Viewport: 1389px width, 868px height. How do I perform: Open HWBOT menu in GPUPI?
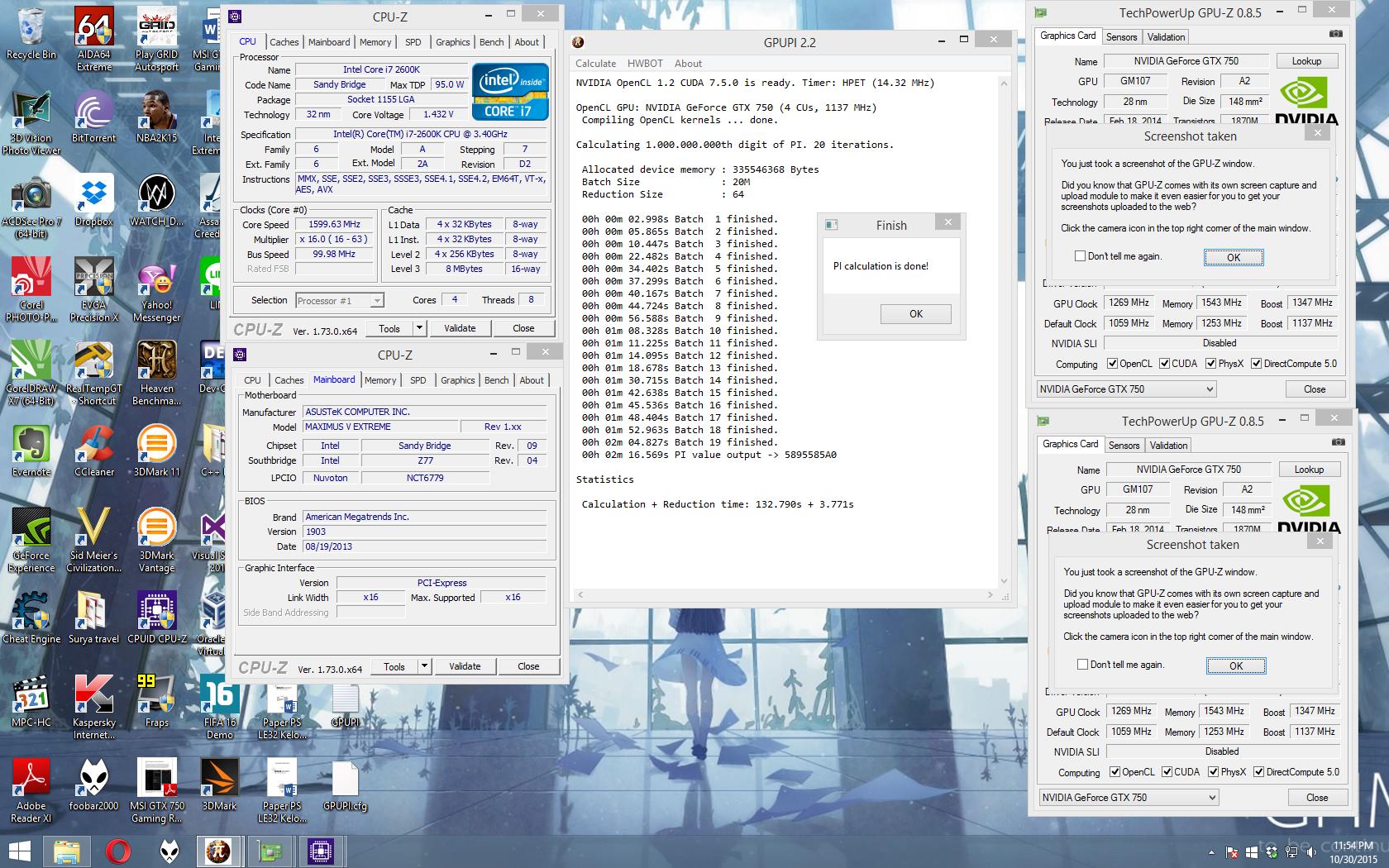pyautogui.click(x=645, y=64)
